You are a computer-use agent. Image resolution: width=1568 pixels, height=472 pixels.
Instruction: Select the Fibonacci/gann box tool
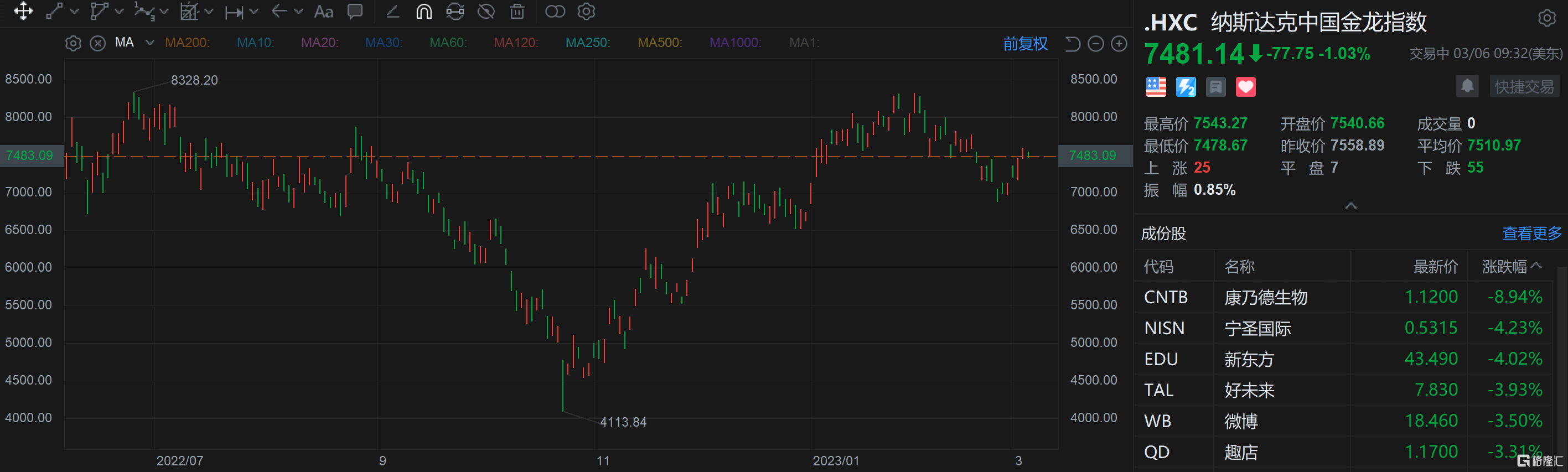(x=189, y=11)
